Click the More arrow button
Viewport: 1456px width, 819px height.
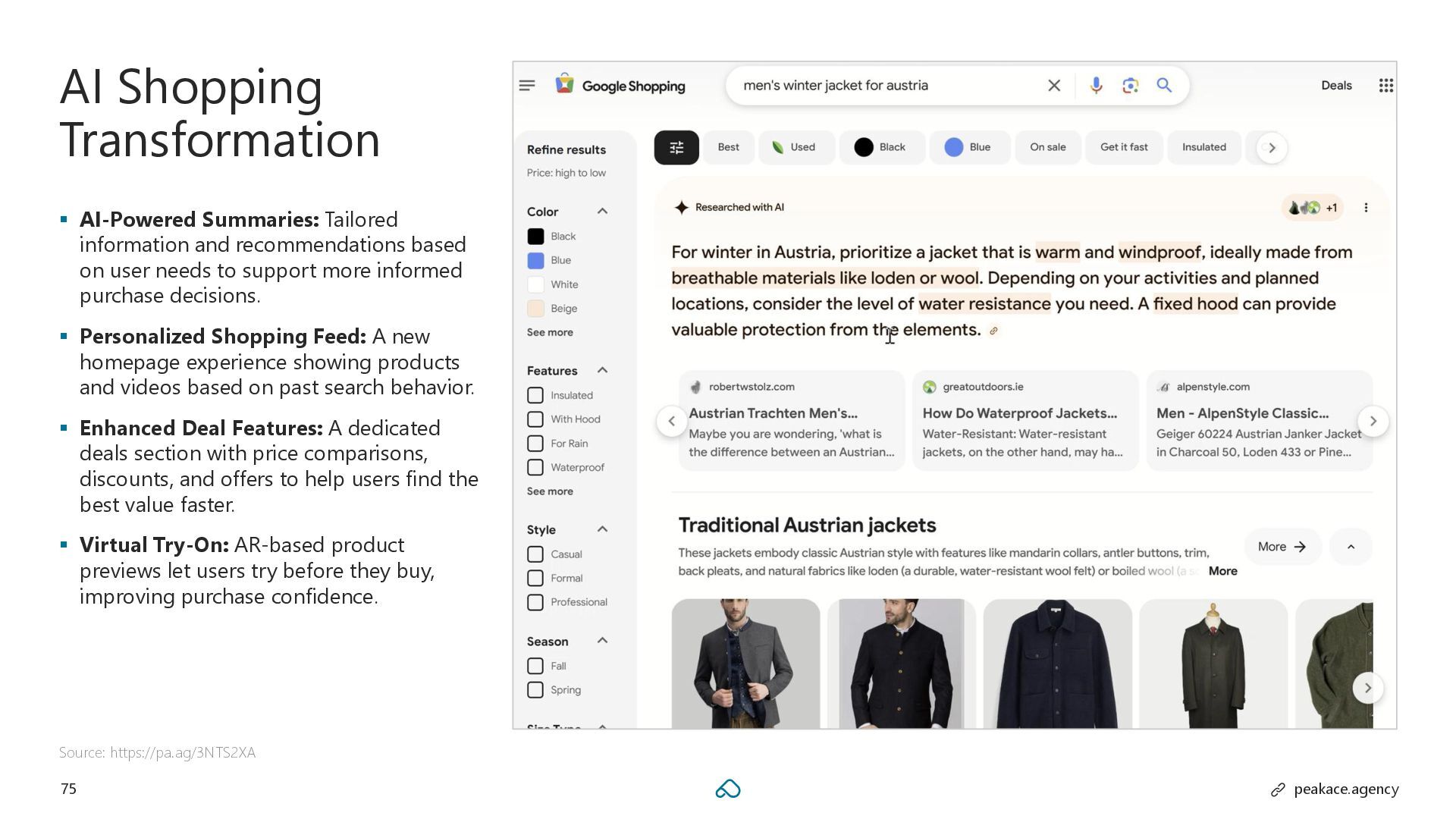(x=1282, y=547)
